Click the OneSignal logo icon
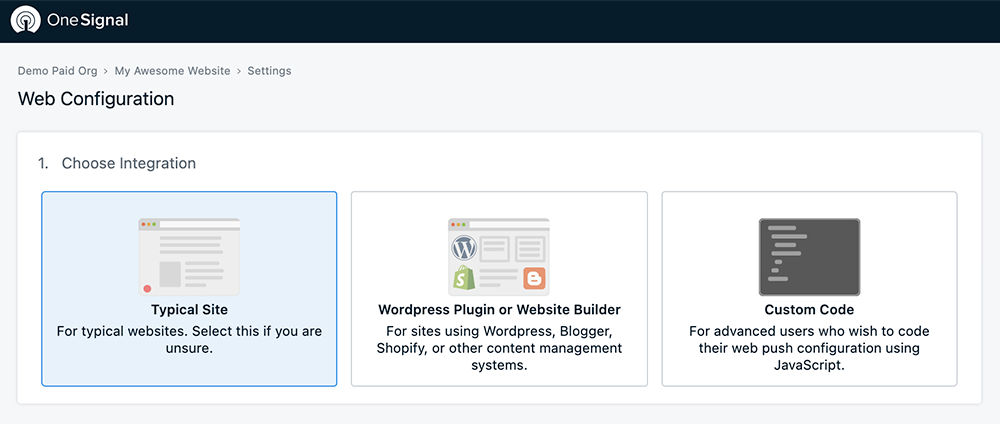Screen dimensions: 1000x424 coord(25,20)
